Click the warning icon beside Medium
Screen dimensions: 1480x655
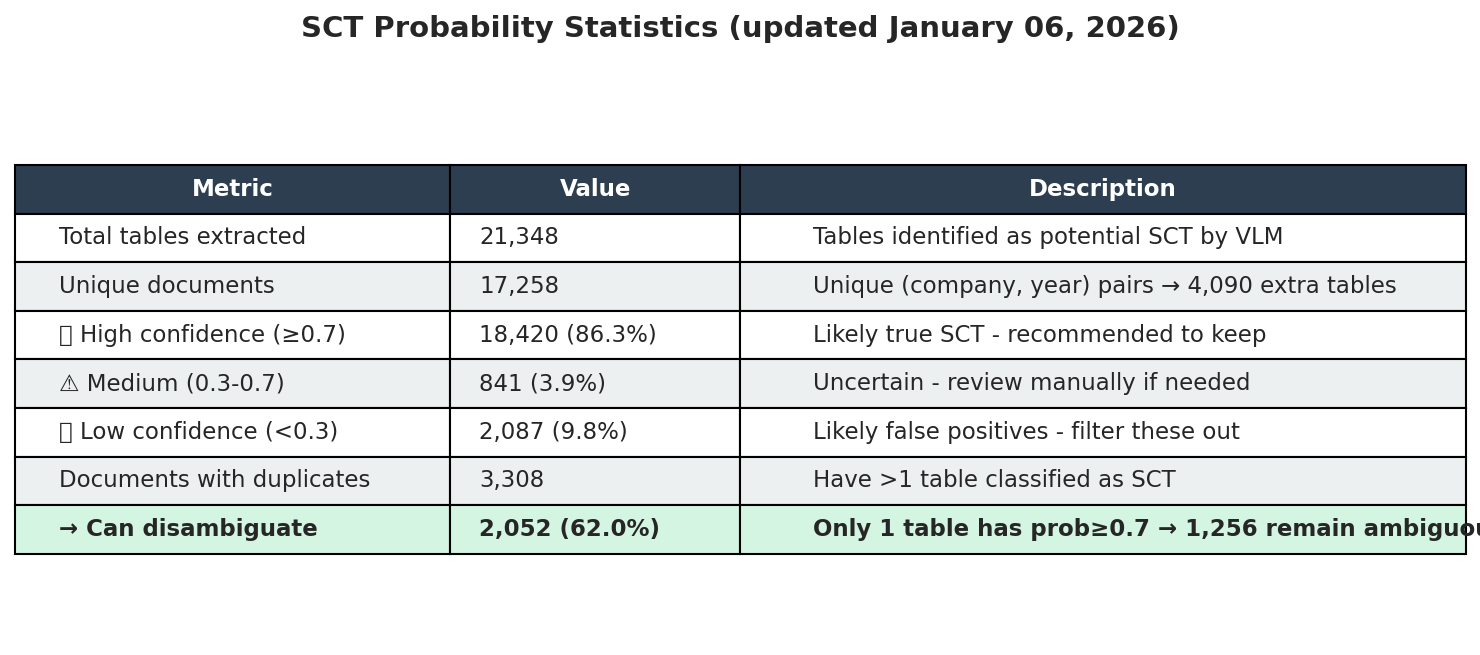tap(69, 384)
